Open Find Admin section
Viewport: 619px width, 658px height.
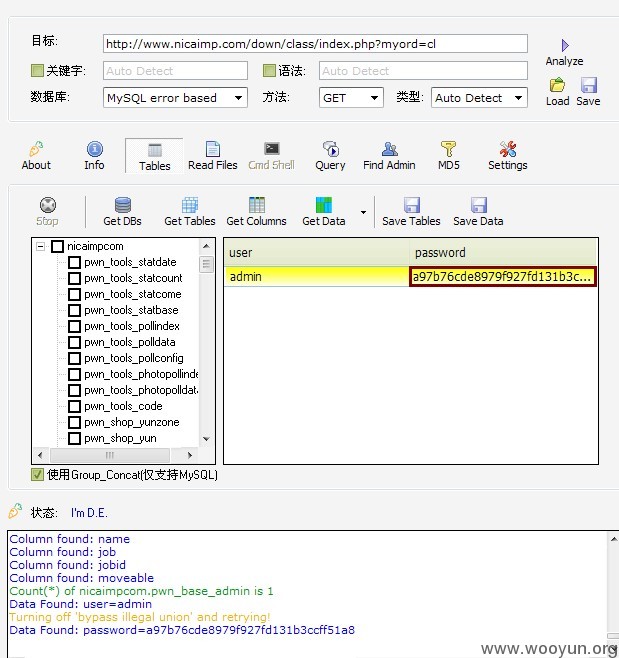[389, 156]
